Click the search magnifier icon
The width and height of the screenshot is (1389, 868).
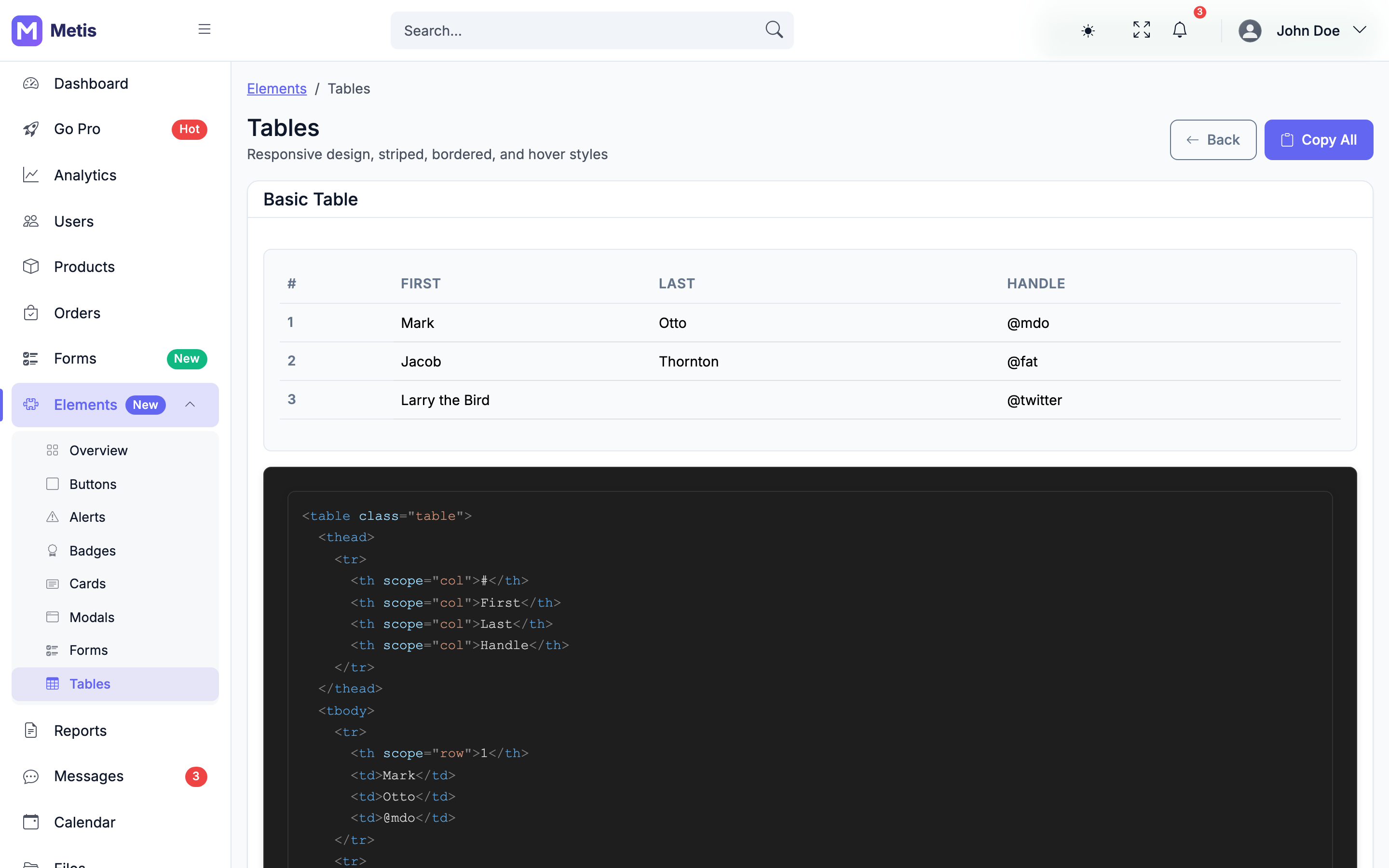pyautogui.click(x=774, y=30)
